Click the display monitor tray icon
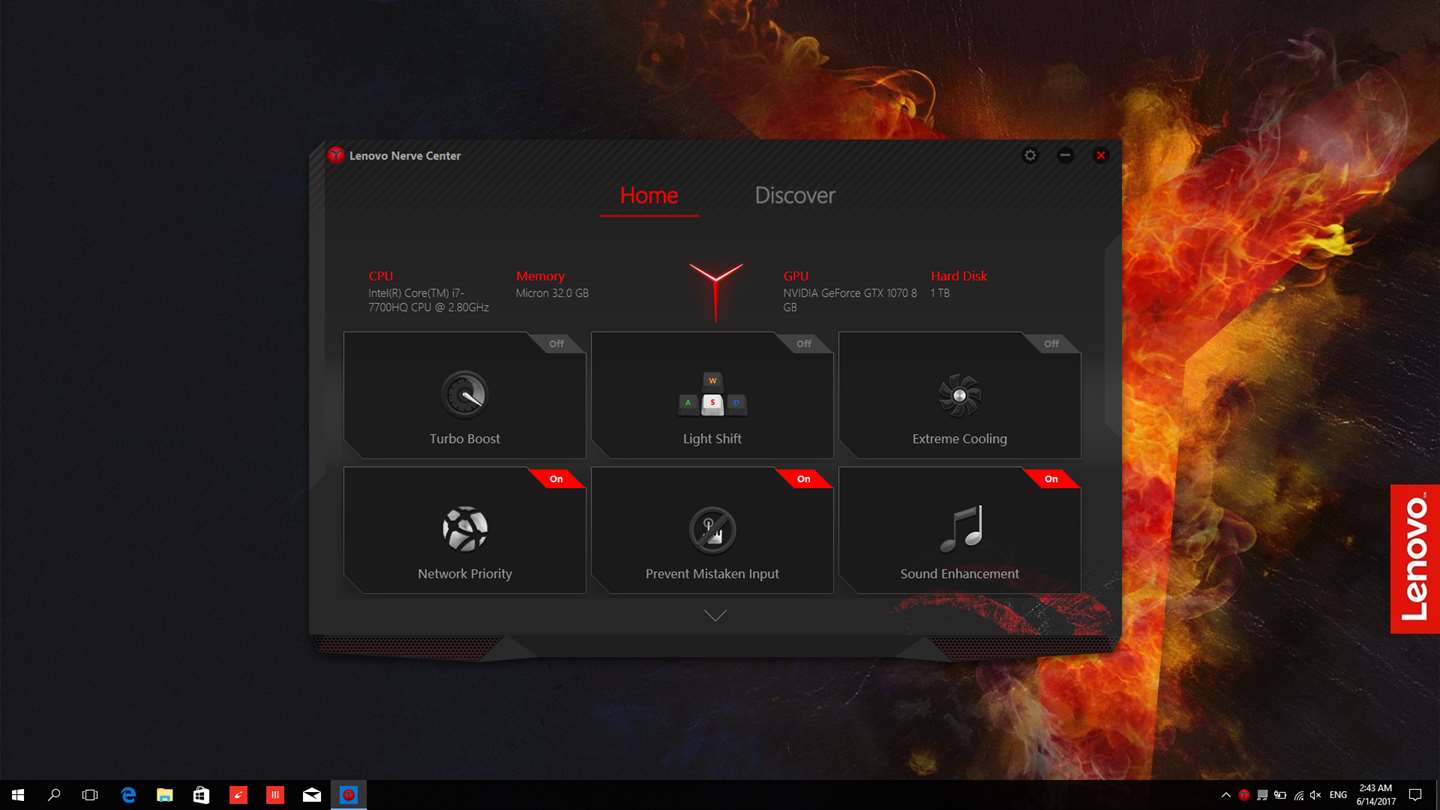The height and width of the screenshot is (810, 1440). click(1262, 795)
